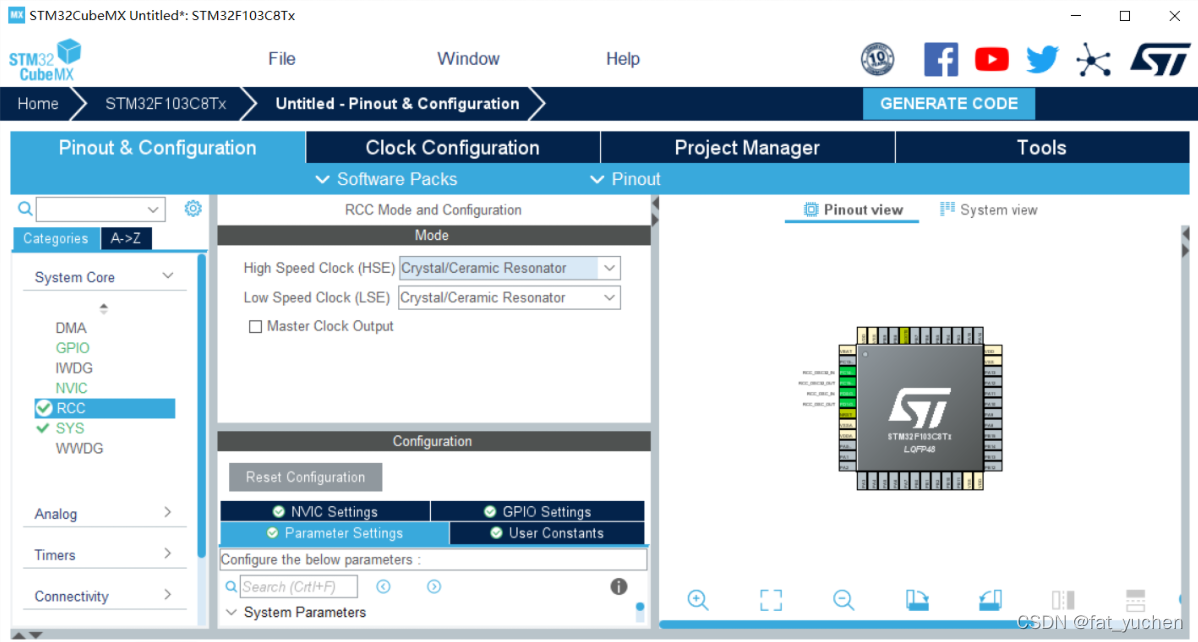Screen dimensions: 1198x642
Task: Click the Reset Configuration button
Action: tap(306, 477)
